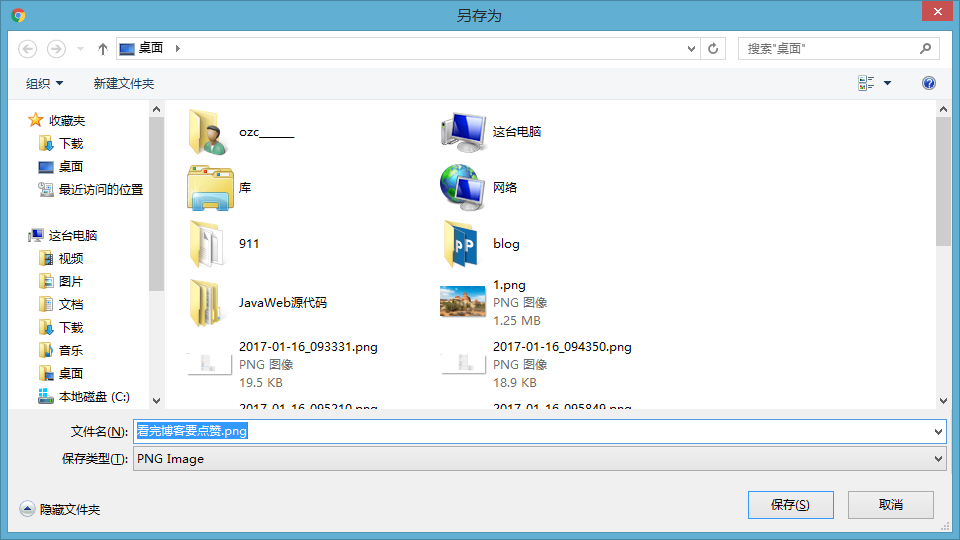960x540 pixels.
Task: Open 最近访问的位置 in sidebar
Action: coord(91,190)
